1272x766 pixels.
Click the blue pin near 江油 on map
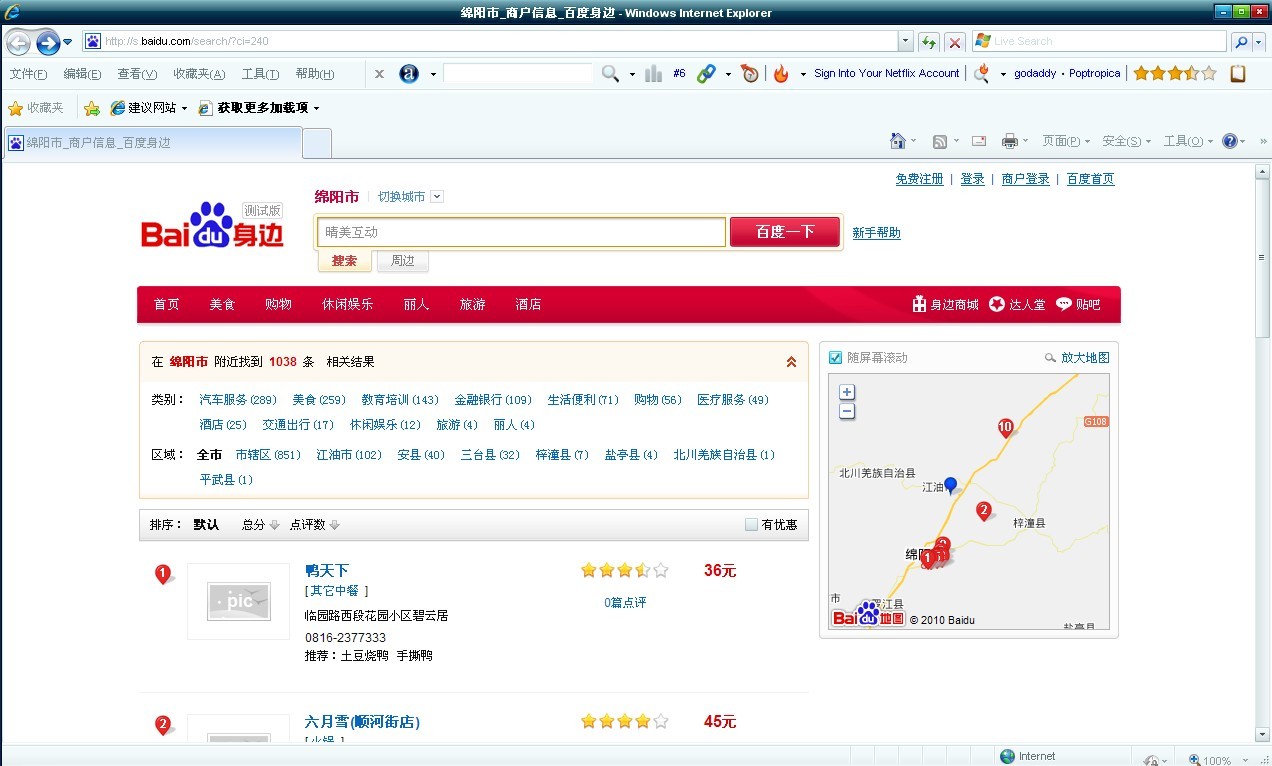[951, 485]
